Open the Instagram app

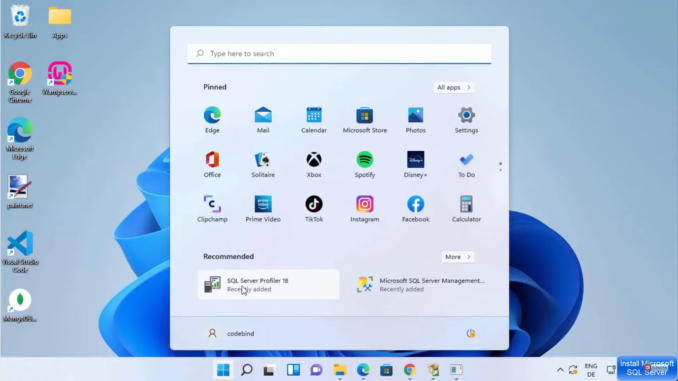click(x=365, y=209)
